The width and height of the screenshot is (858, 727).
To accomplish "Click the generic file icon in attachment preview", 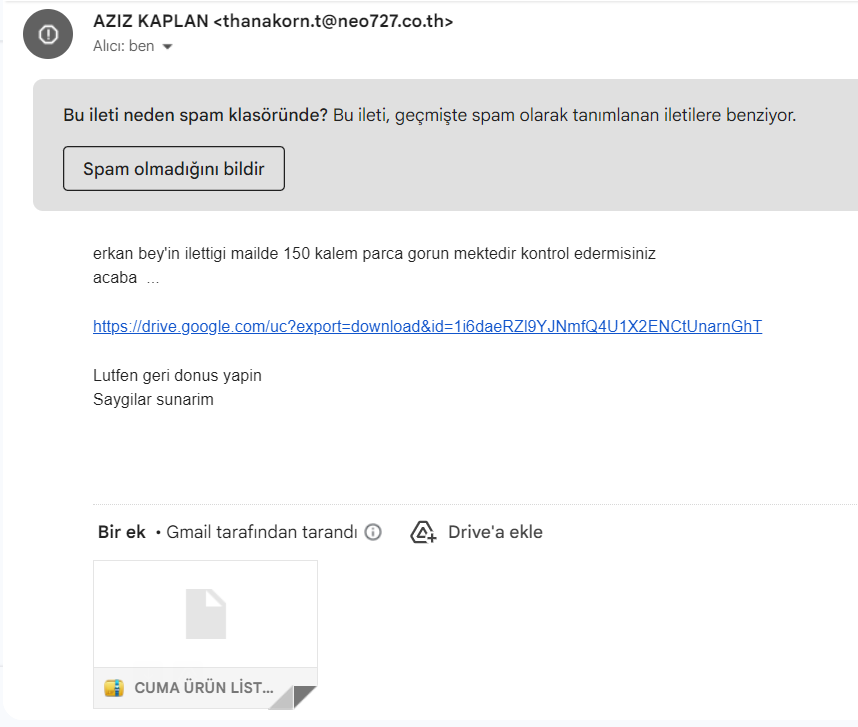I will tap(206, 614).
